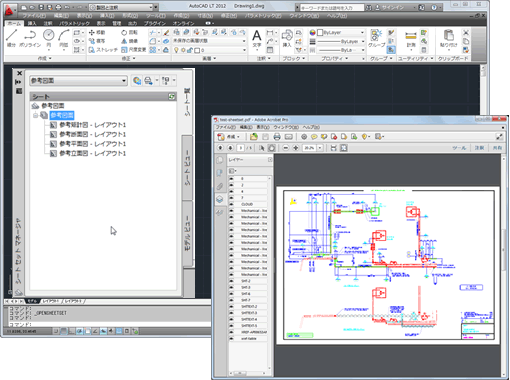Click the Insert block tool
This screenshot has height=380, width=510.
click(287, 38)
